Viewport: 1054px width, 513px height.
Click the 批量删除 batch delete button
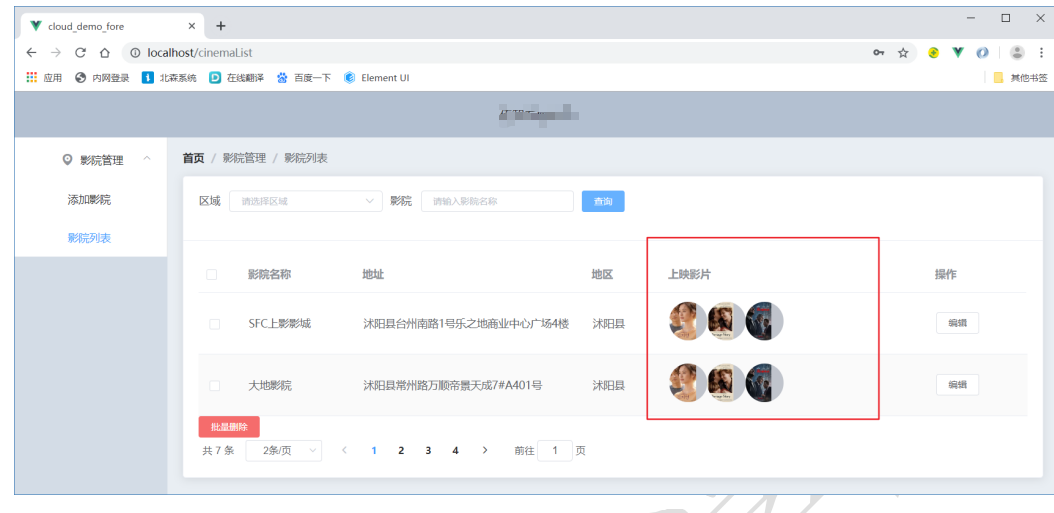click(x=229, y=427)
